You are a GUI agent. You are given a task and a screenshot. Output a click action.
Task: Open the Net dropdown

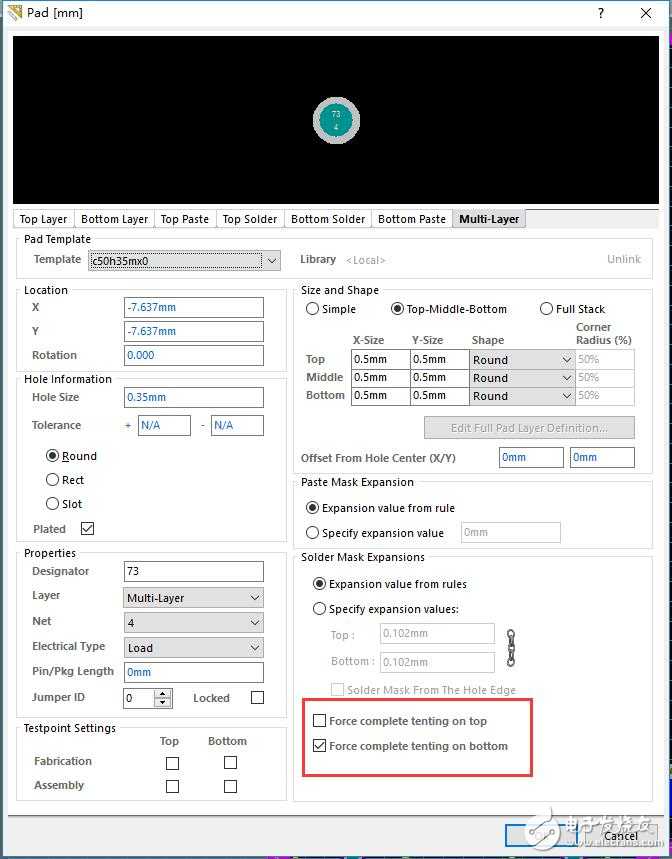tap(193, 623)
